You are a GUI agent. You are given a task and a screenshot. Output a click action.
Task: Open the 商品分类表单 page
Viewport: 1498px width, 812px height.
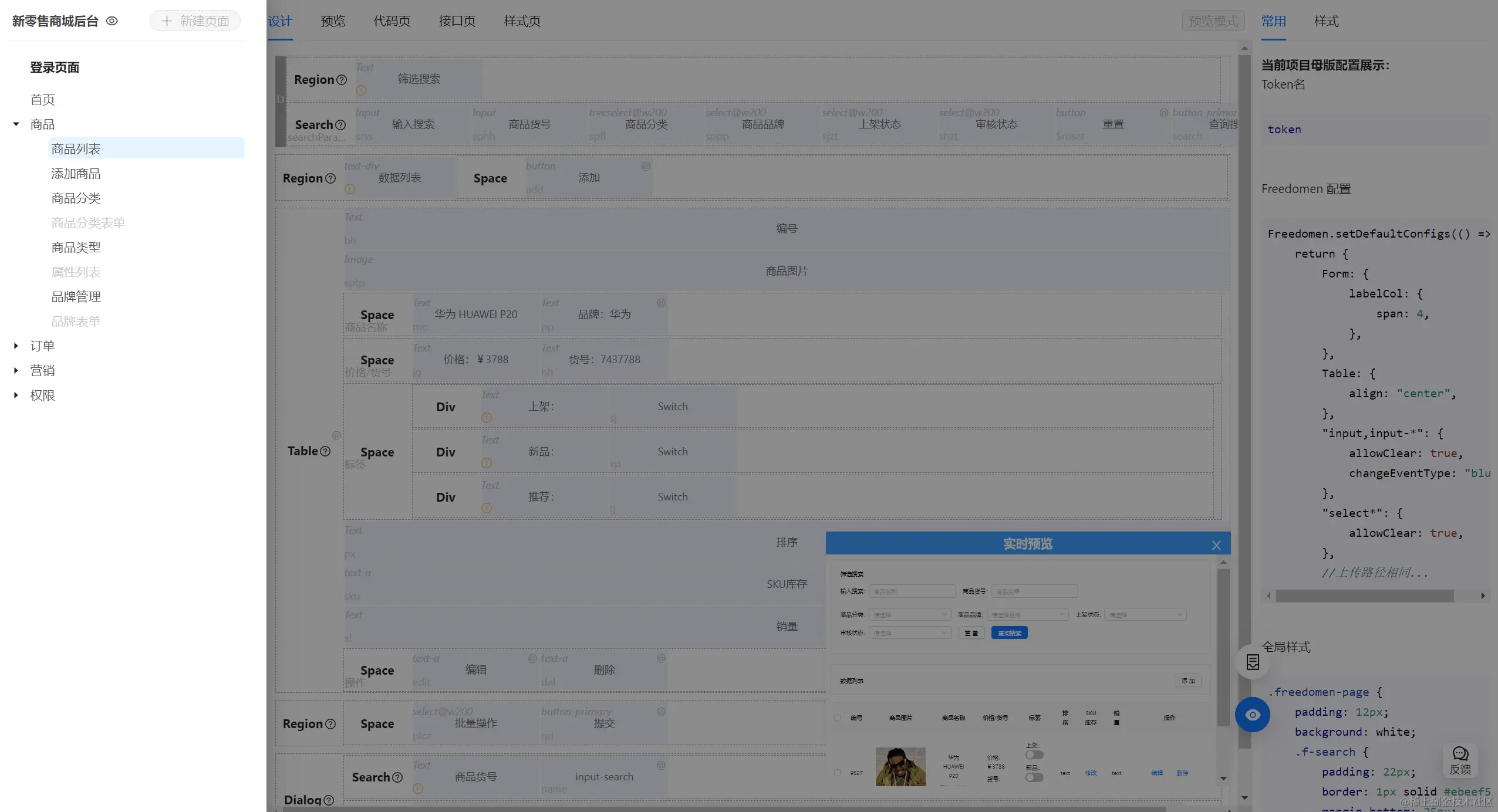(x=88, y=223)
